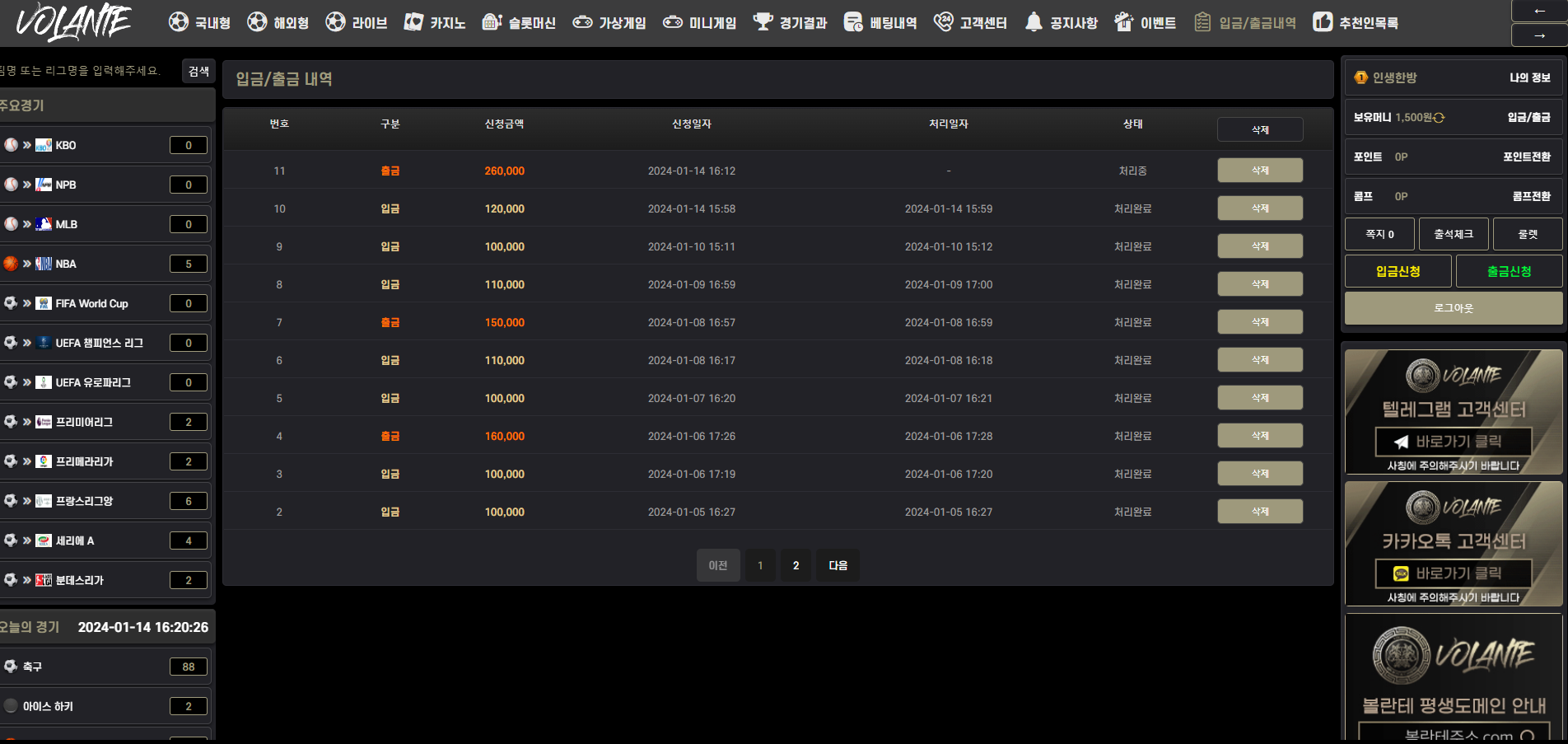Click the slot machine icon in navigation
Screen dimensions: 1568x744
[x=492, y=22]
